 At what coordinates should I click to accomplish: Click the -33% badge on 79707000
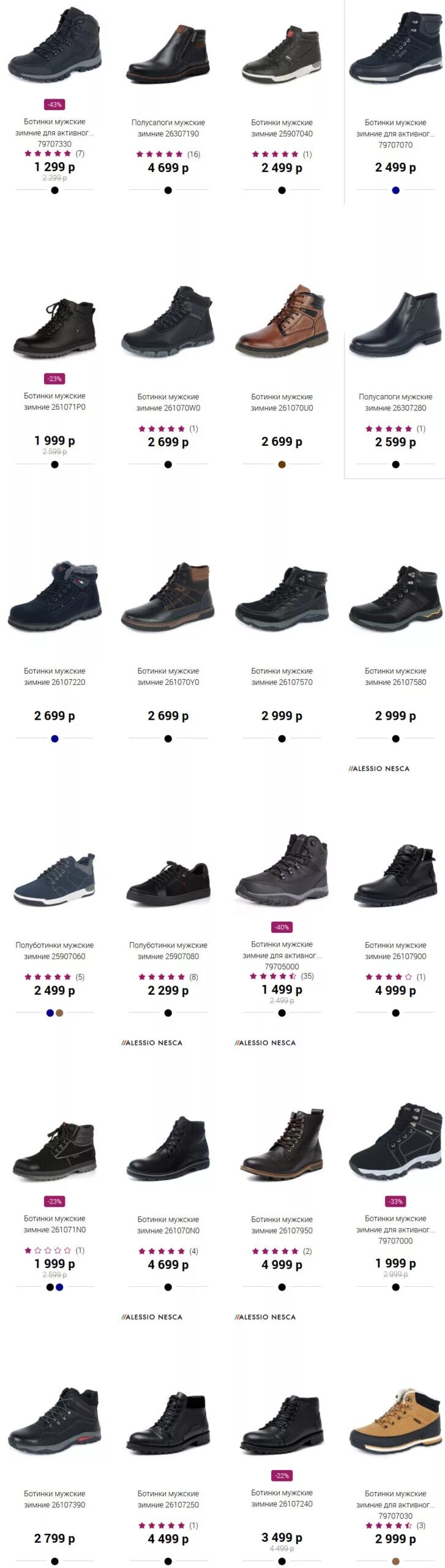tap(395, 1201)
